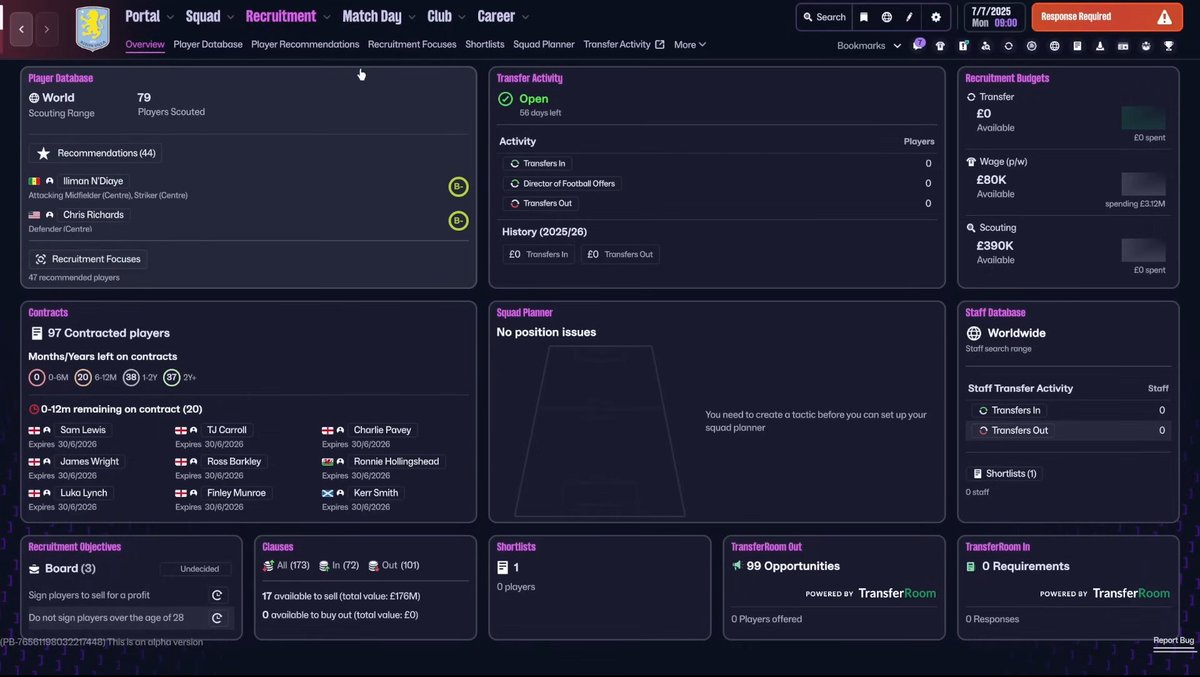Expand the Club menu chevron
Image resolution: width=1200 pixels, height=677 pixels.
(462, 17)
